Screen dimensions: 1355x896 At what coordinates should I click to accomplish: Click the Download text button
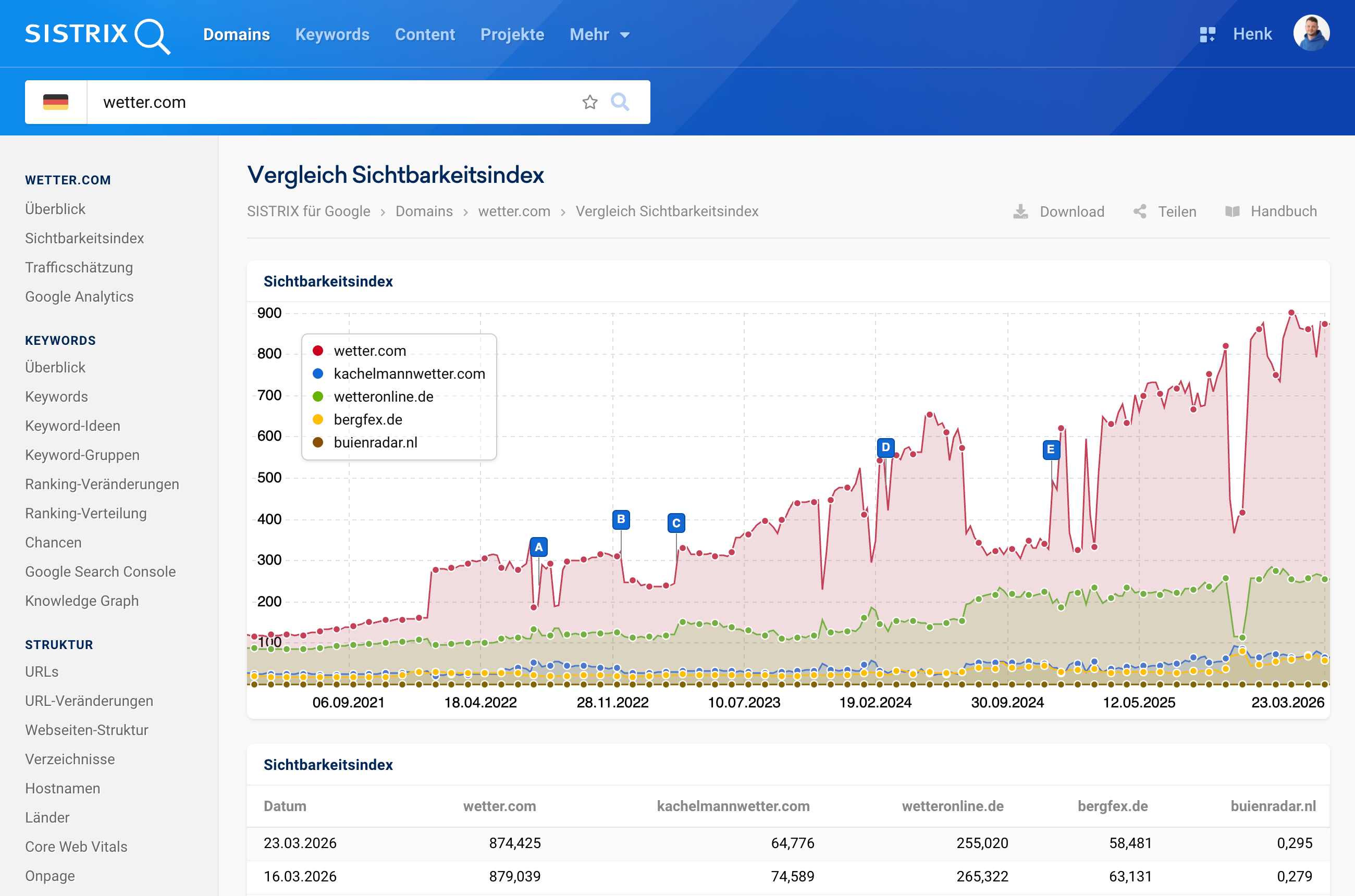point(1072,212)
